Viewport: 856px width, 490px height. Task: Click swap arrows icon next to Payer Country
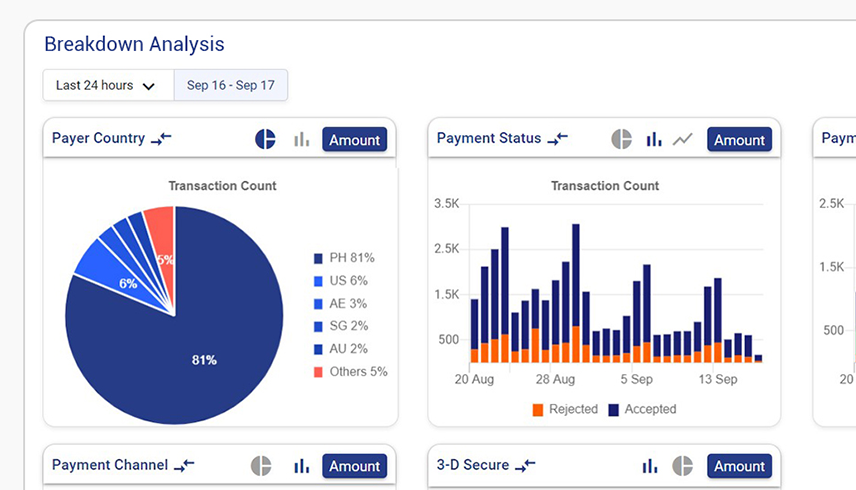click(161, 139)
